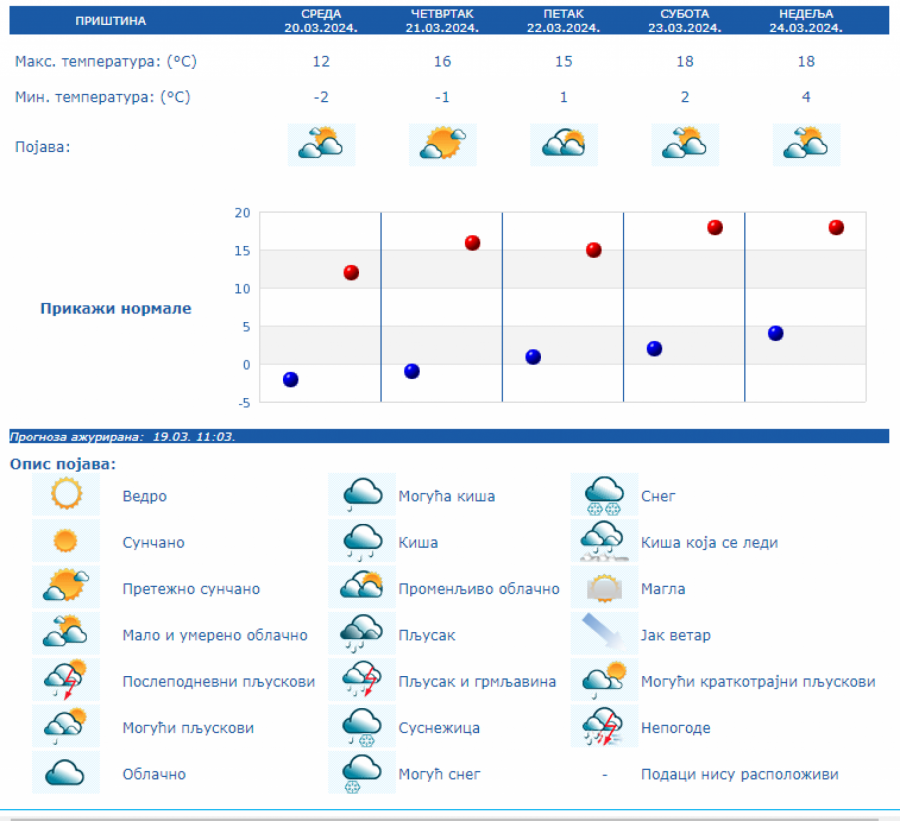Click the Магла fog legend icon
The height and width of the screenshot is (821, 900).
click(604, 588)
